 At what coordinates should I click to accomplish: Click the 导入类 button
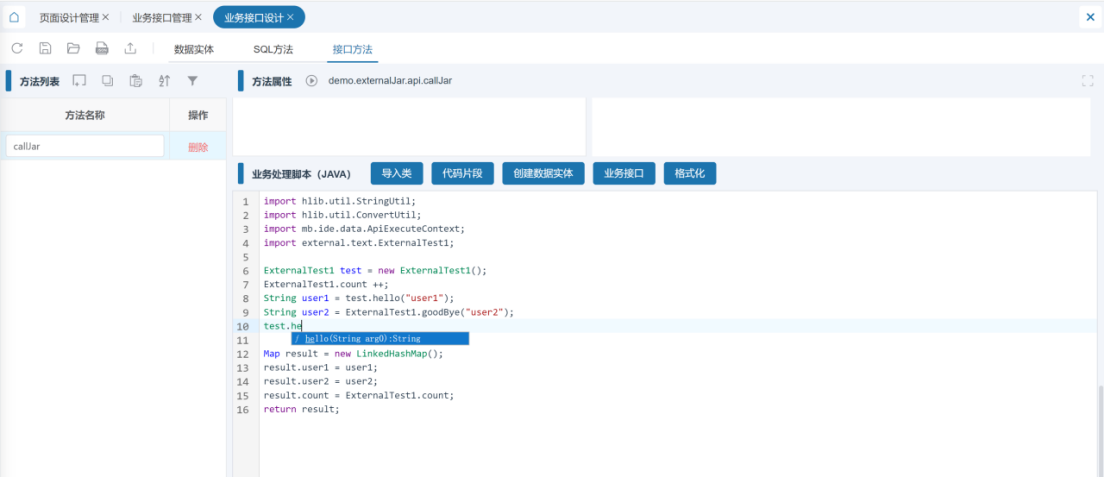(396, 173)
